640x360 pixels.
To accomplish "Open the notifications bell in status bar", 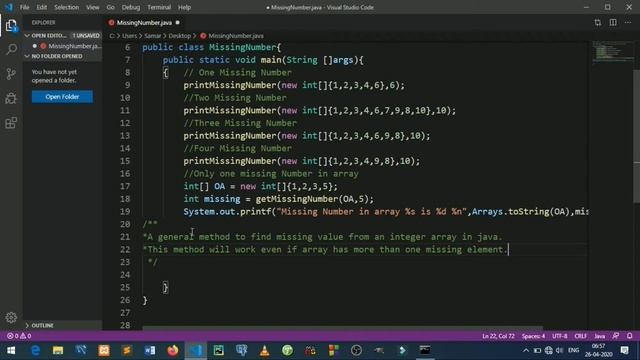I will click(x=629, y=336).
